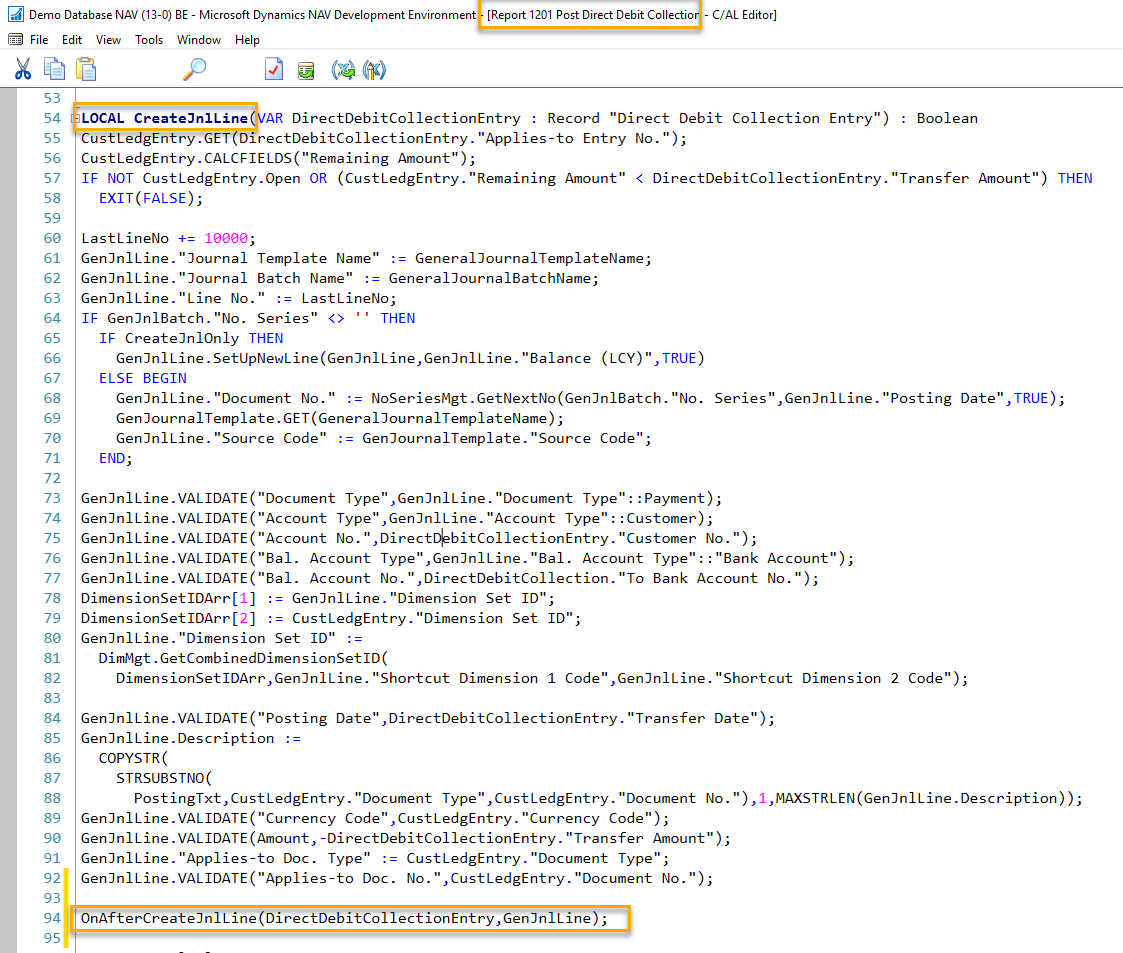Click the Copy icon
This screenshot has width=1123, height=953.
click(x=53, y=69)
